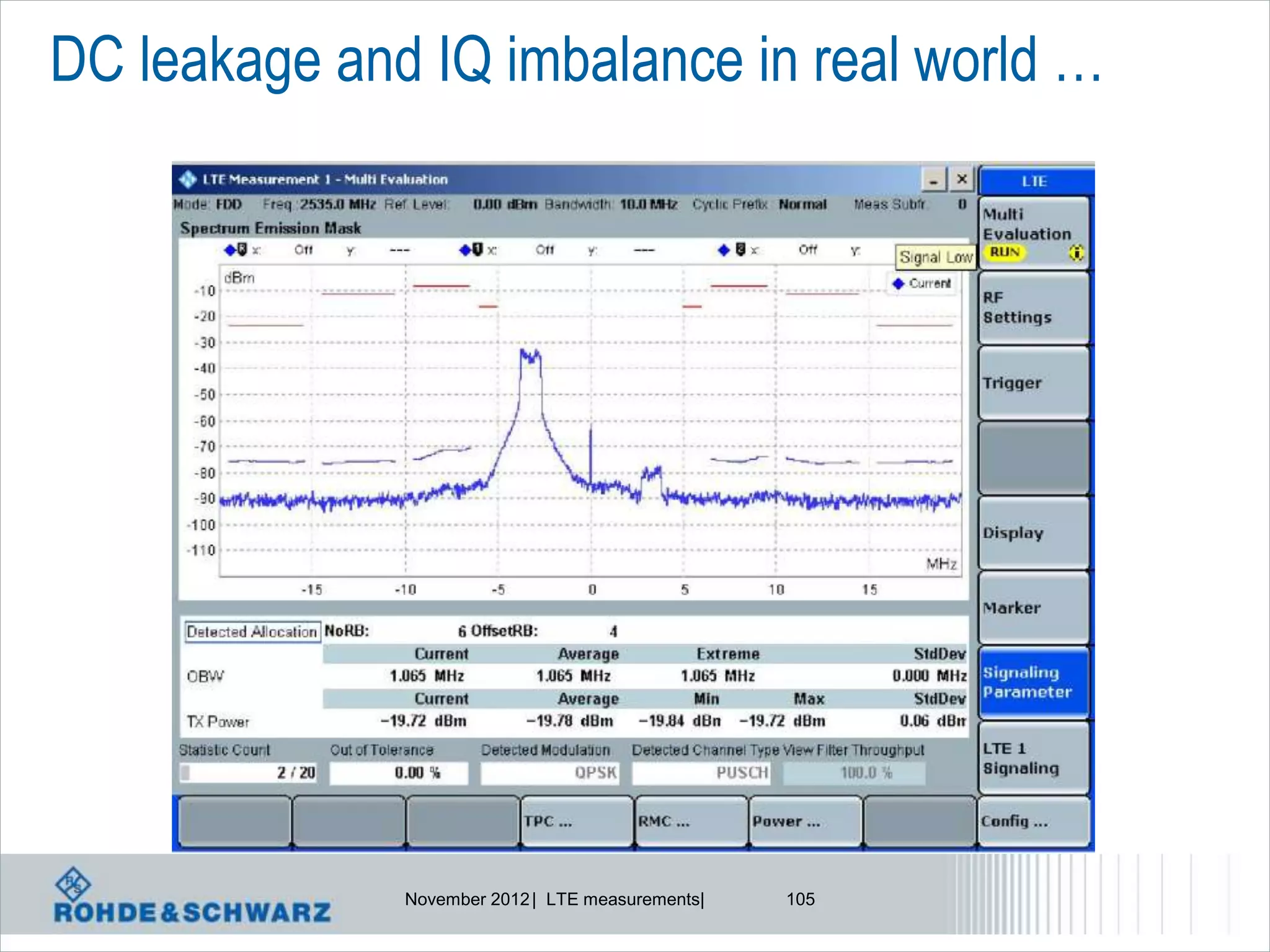Viewport: 1270px width, 952px height.
Task: Click the yellow RUN status indicator
Action: 1005,252
